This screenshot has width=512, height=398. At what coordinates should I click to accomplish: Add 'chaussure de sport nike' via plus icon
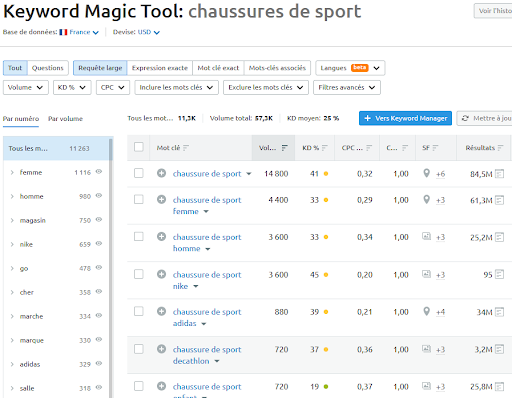coord(161,274)
